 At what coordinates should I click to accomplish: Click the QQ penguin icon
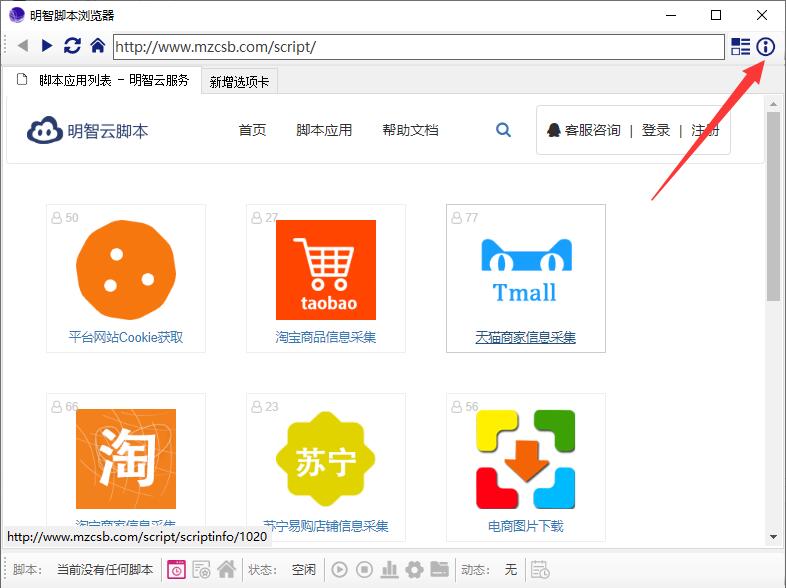point(553,130)
